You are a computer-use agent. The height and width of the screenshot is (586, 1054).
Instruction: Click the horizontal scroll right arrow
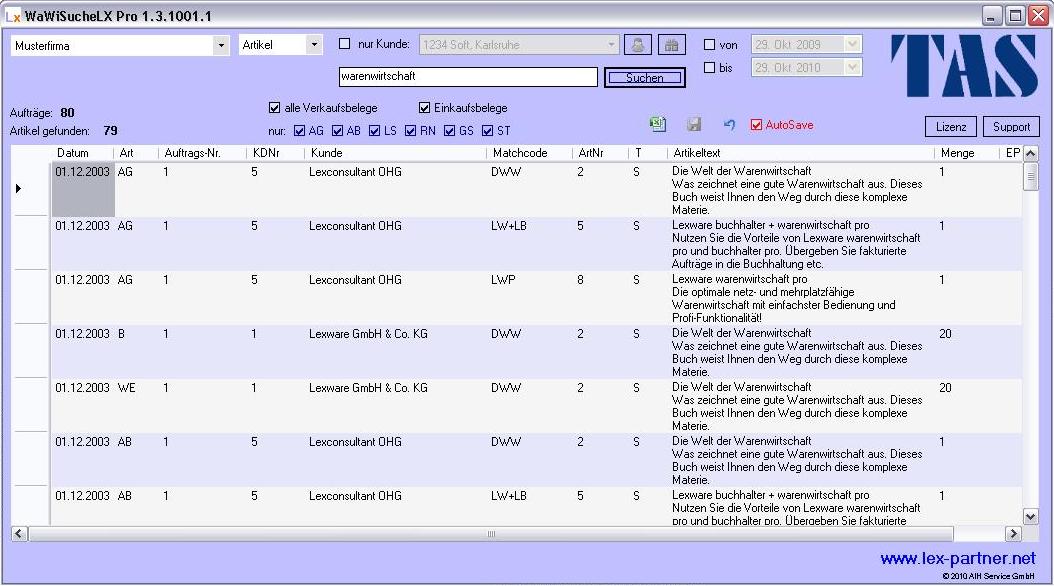click(x=1013, y=534)
